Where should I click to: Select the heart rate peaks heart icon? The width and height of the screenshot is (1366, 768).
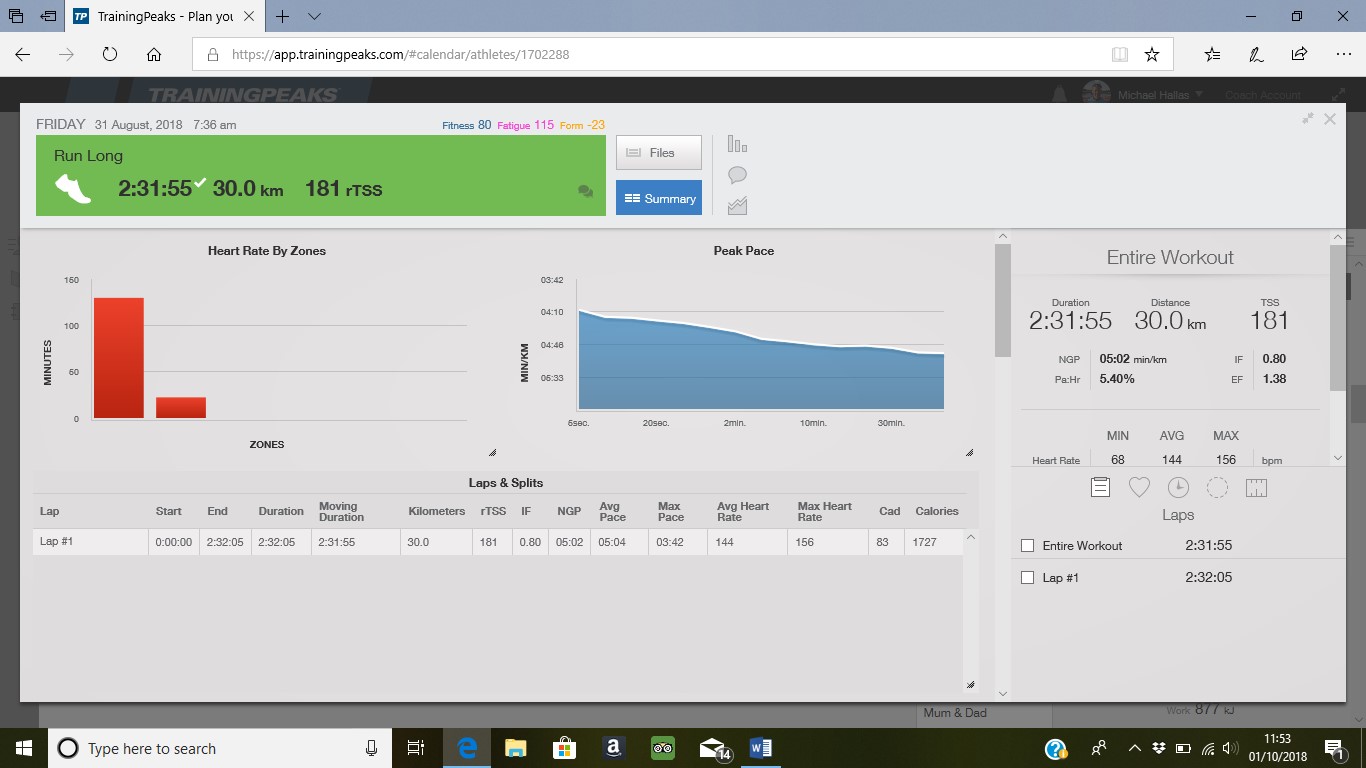coord(1139,487)
